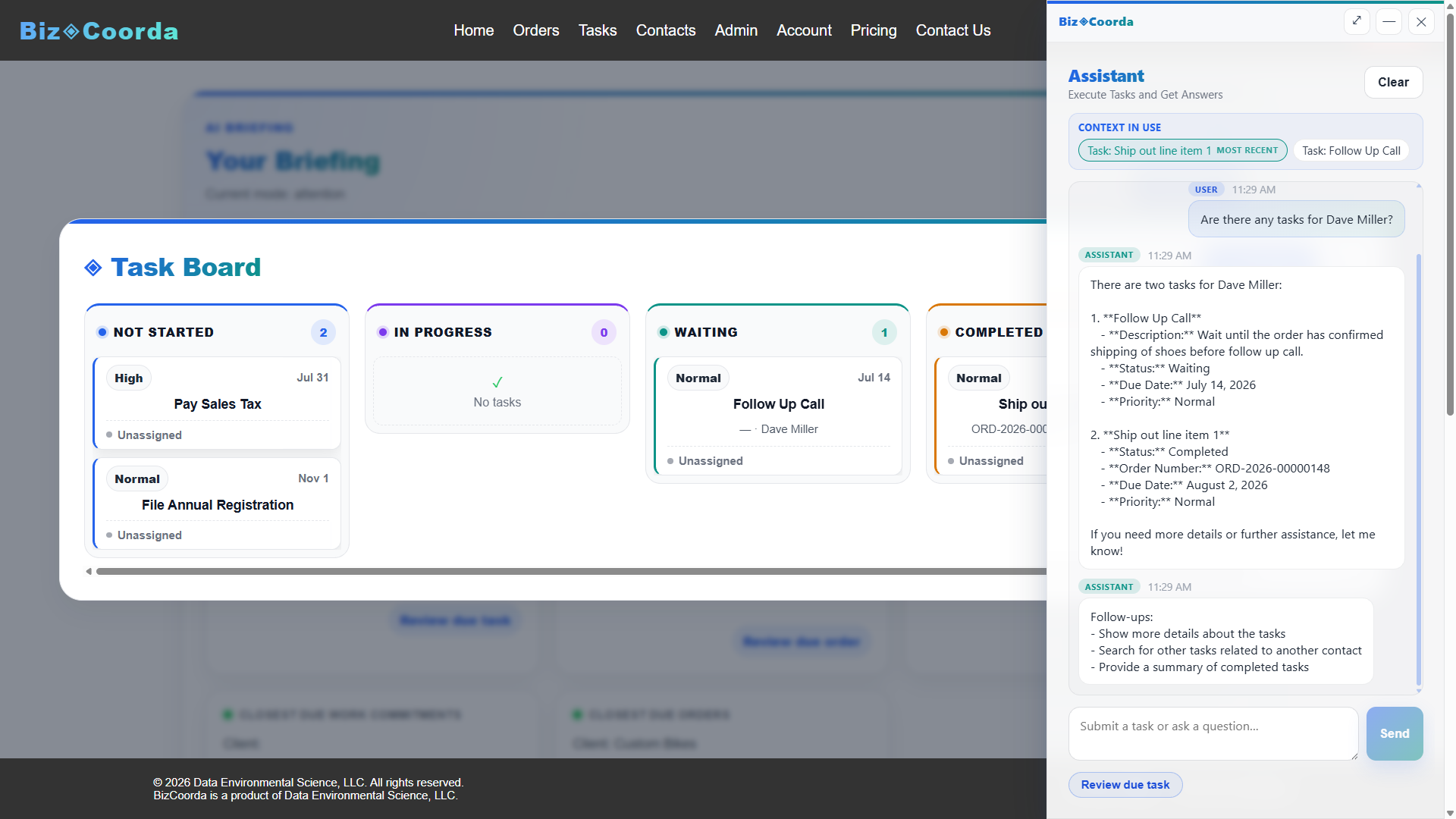Open the Contact Us page

coord(953,30)
